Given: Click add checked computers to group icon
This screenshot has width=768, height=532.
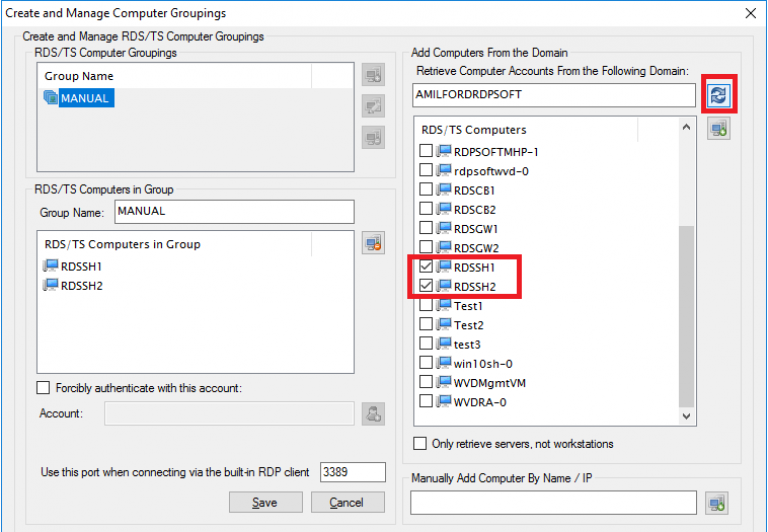Looking at the screenshot, I should coord(719,129).
